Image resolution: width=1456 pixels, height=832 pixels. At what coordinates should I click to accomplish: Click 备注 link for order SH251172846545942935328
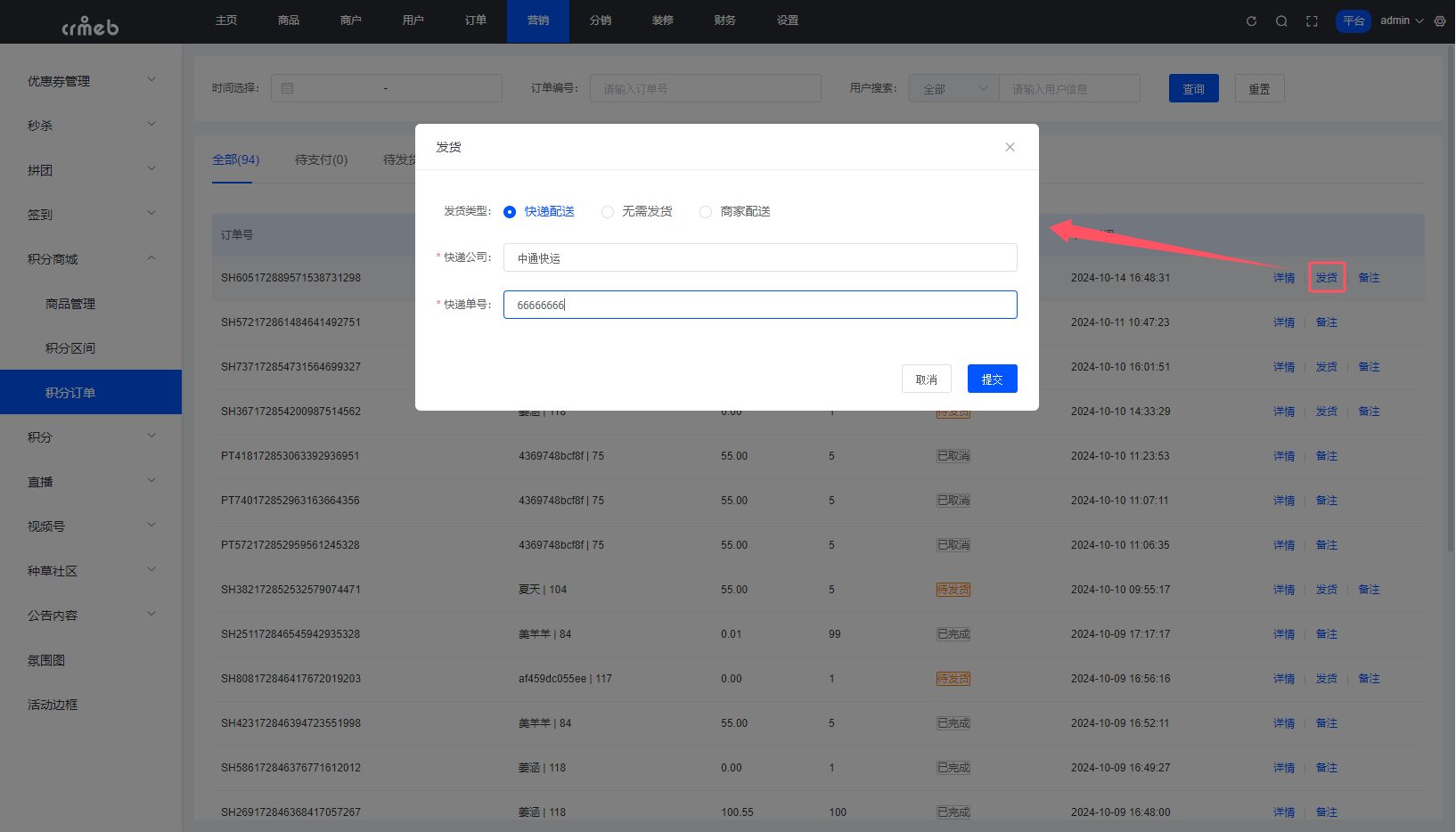coord(1327,634)
